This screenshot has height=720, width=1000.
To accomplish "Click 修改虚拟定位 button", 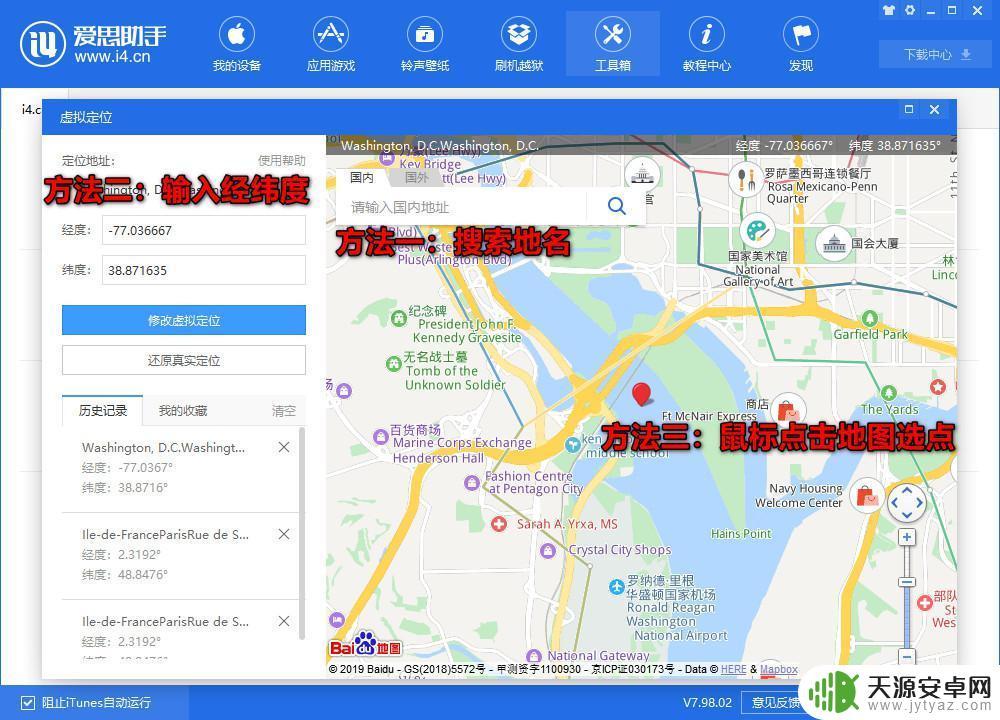I will click(184, 320).
